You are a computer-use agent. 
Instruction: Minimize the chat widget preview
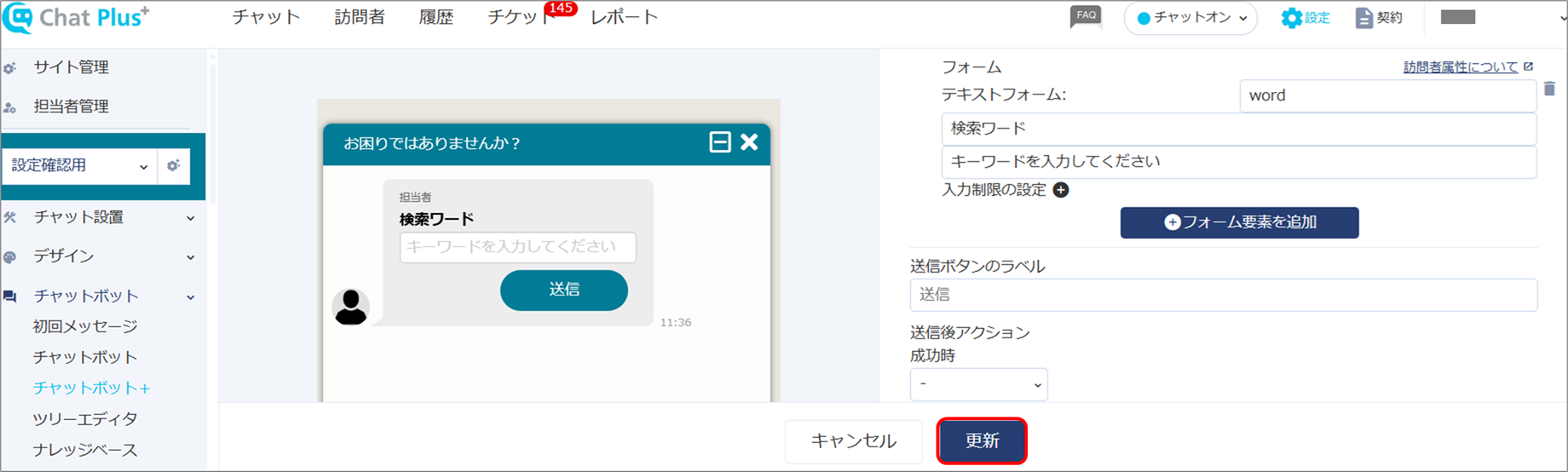click(720, 142)
